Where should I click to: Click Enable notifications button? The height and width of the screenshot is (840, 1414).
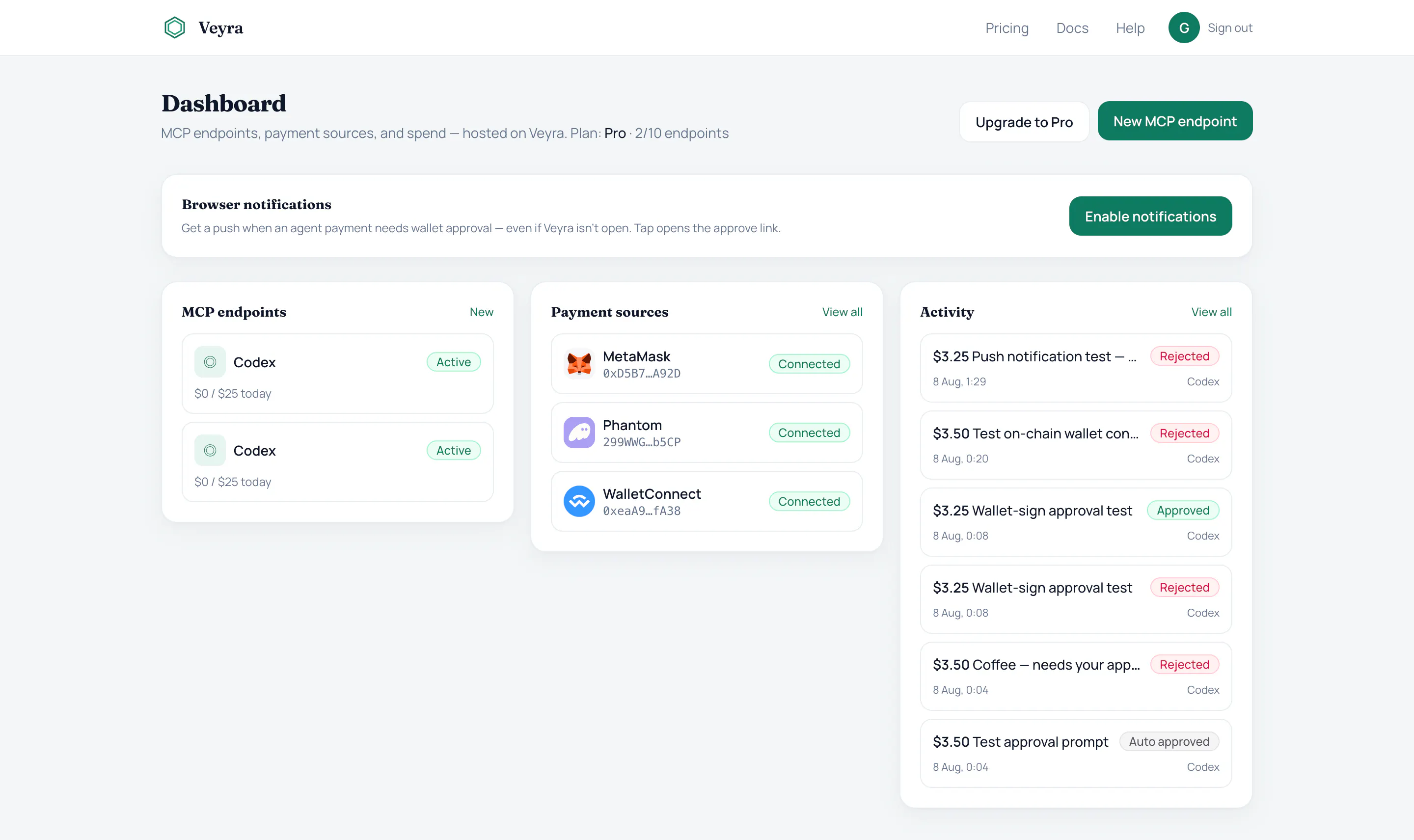click(1150, 216)
